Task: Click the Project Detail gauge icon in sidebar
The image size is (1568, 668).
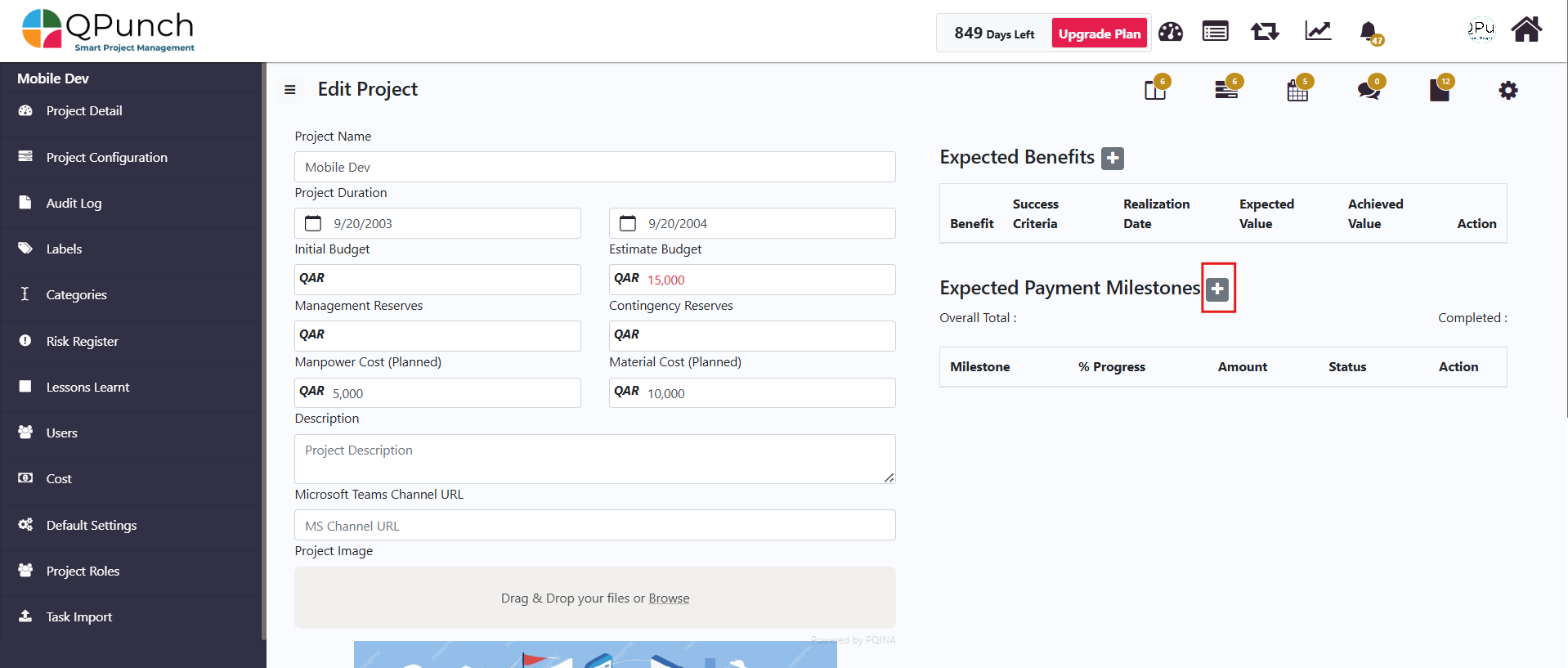Action: [25, 110]
